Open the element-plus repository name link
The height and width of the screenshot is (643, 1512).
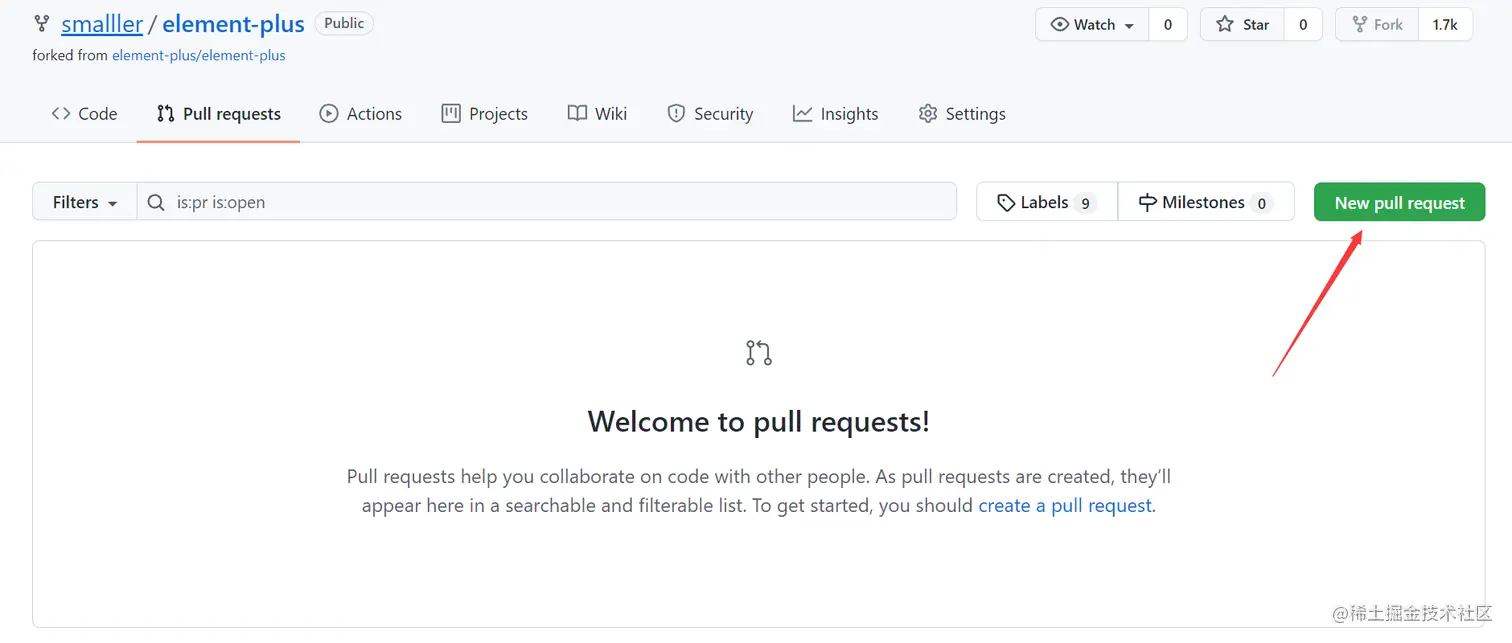coord(233,24)
